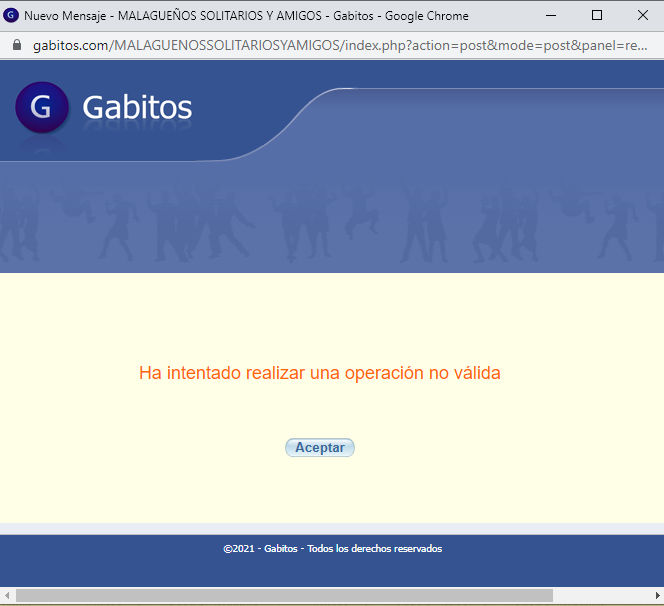Click the horizontal scrollbar thumb
Screen dimensions: 664x606
pos(284,596)
